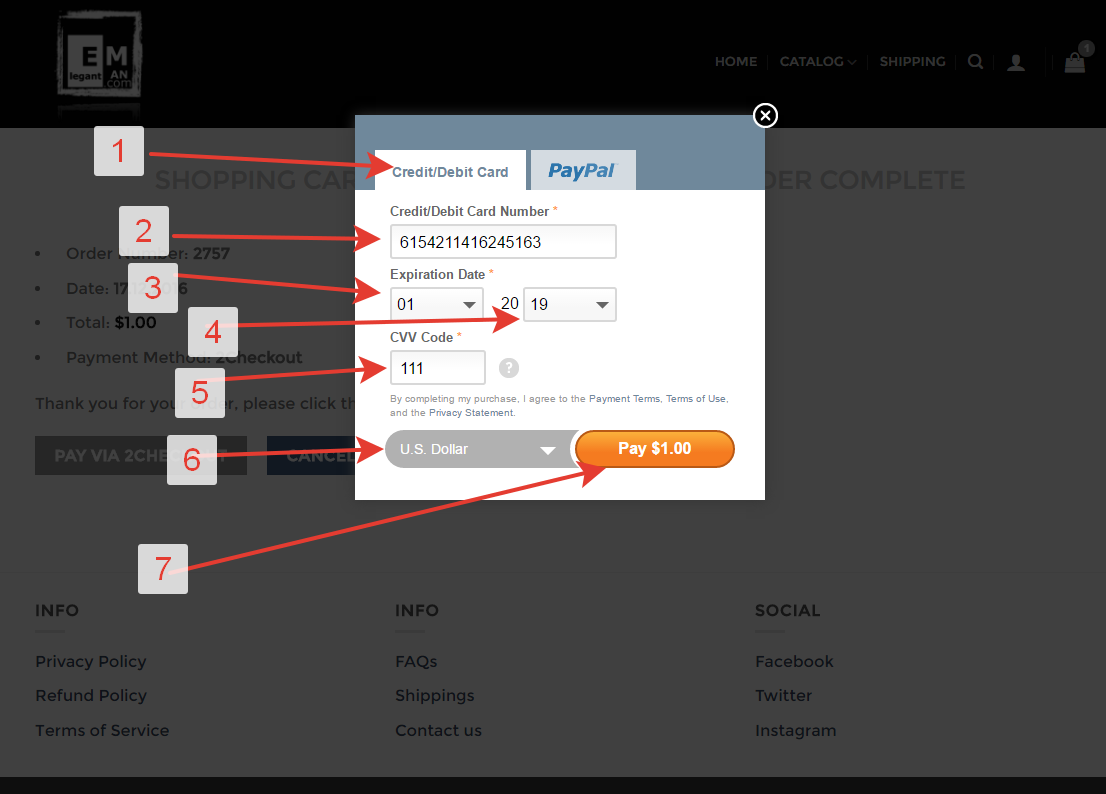The width and height of the screenshot is (1106, 794).
Task: Open the Contact us footer link
Action: point(439,731)
